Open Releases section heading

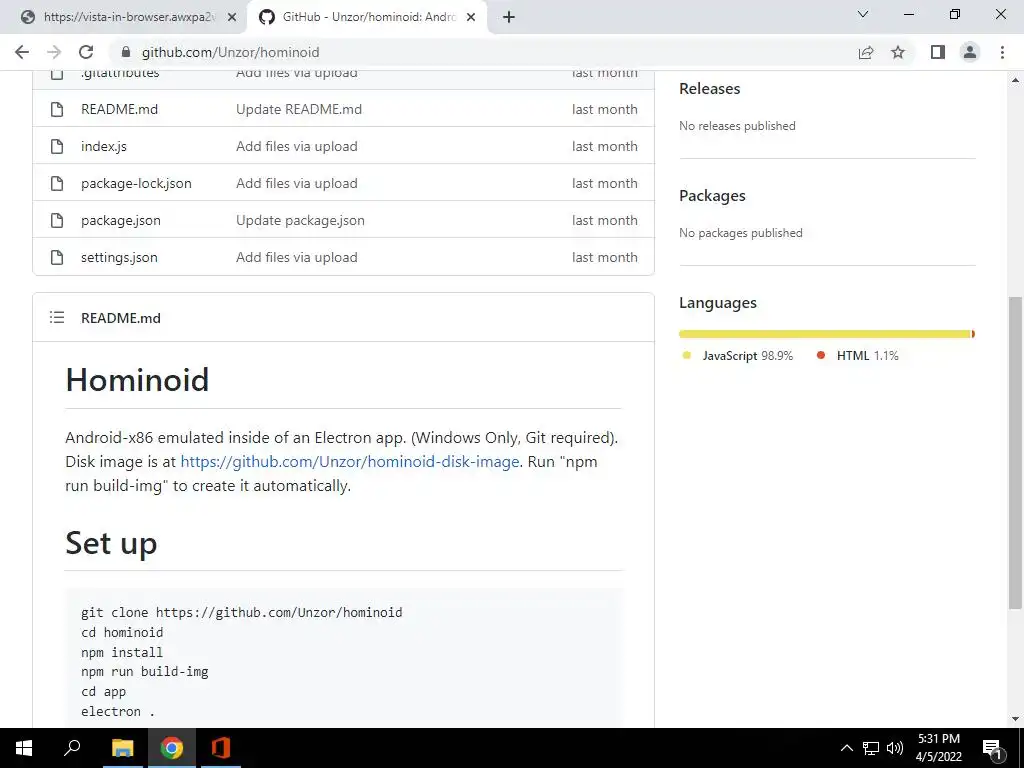tap(710, 89)
